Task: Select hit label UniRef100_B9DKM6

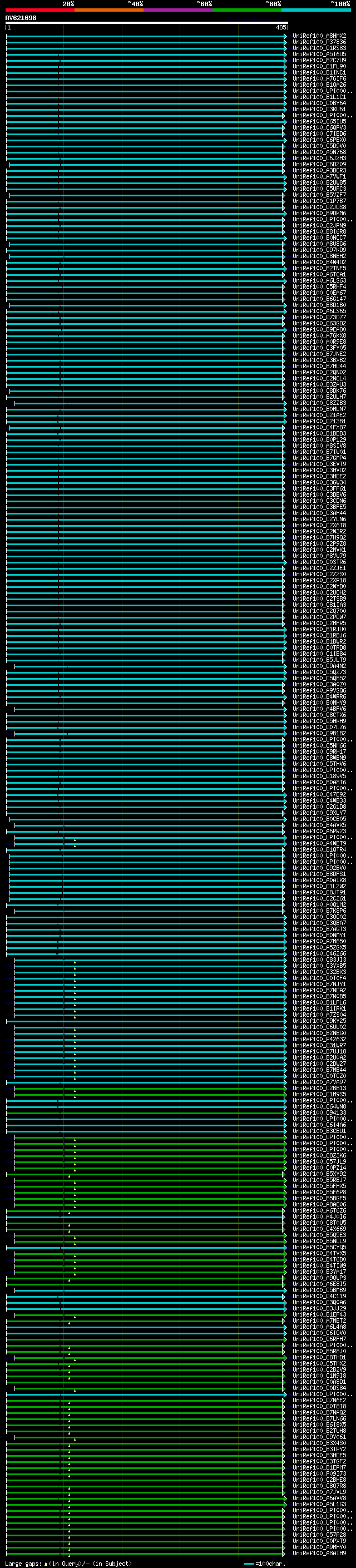Action: (x=319, y=214)
